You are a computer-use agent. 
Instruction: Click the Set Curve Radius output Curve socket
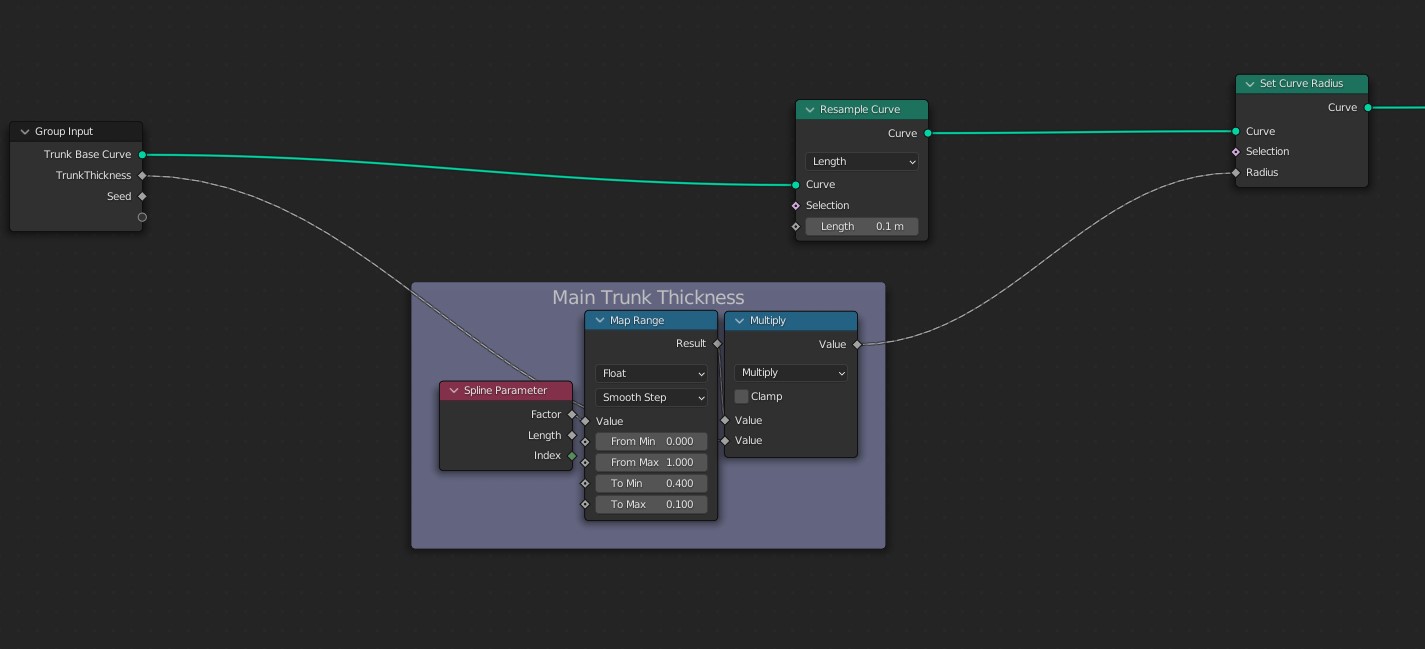click(x=1368, y=107)
